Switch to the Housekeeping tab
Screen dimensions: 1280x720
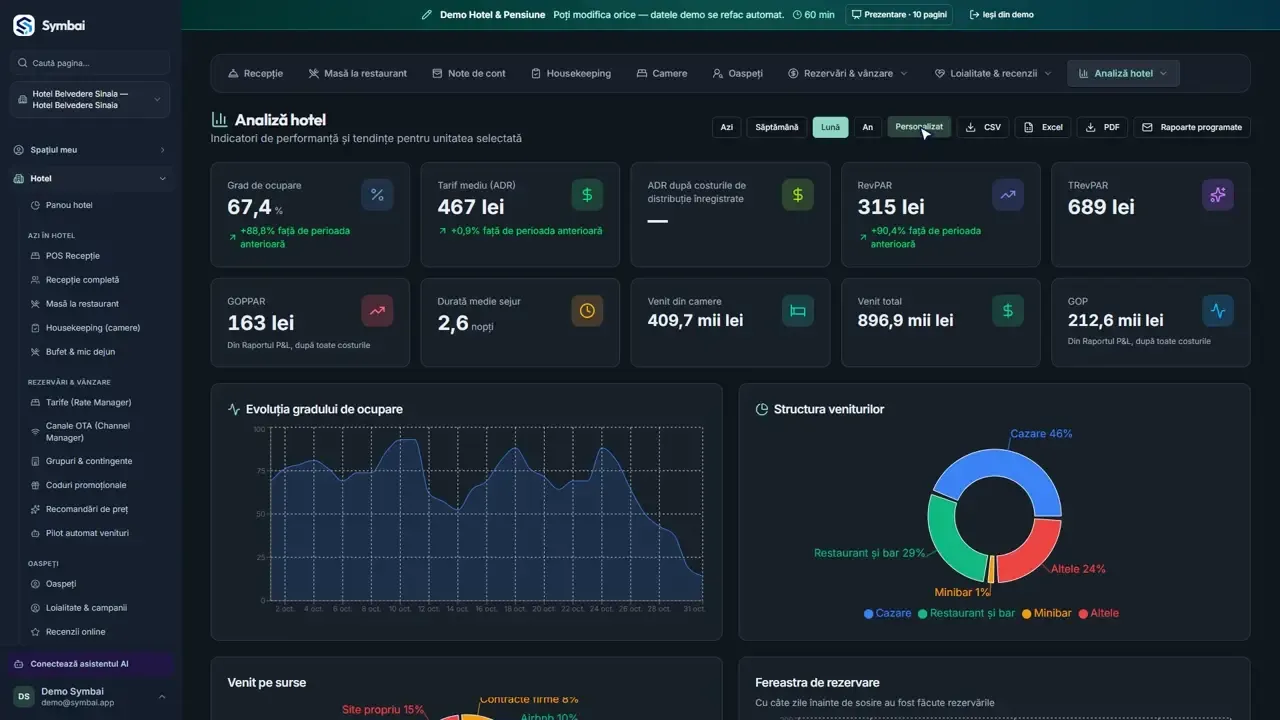point(571,73)
